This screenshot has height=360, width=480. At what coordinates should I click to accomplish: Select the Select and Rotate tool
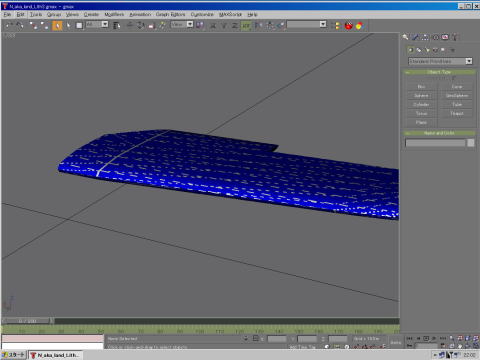[x=141, y=25]
